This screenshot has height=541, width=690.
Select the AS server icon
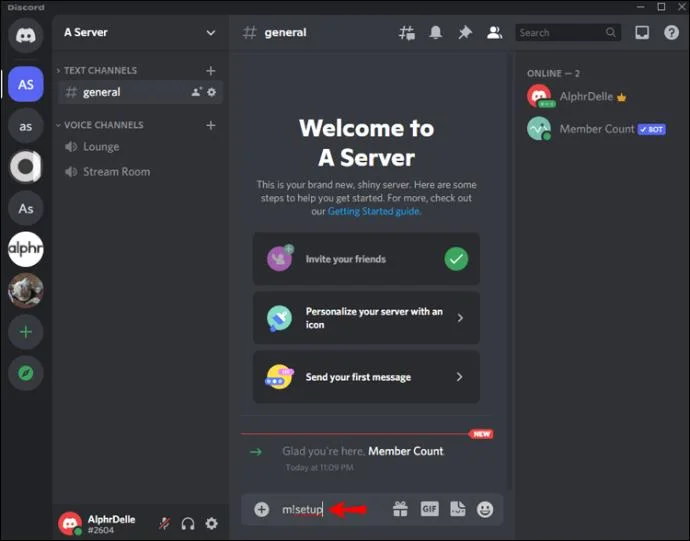pyautogui.click(x=26, y=84)
